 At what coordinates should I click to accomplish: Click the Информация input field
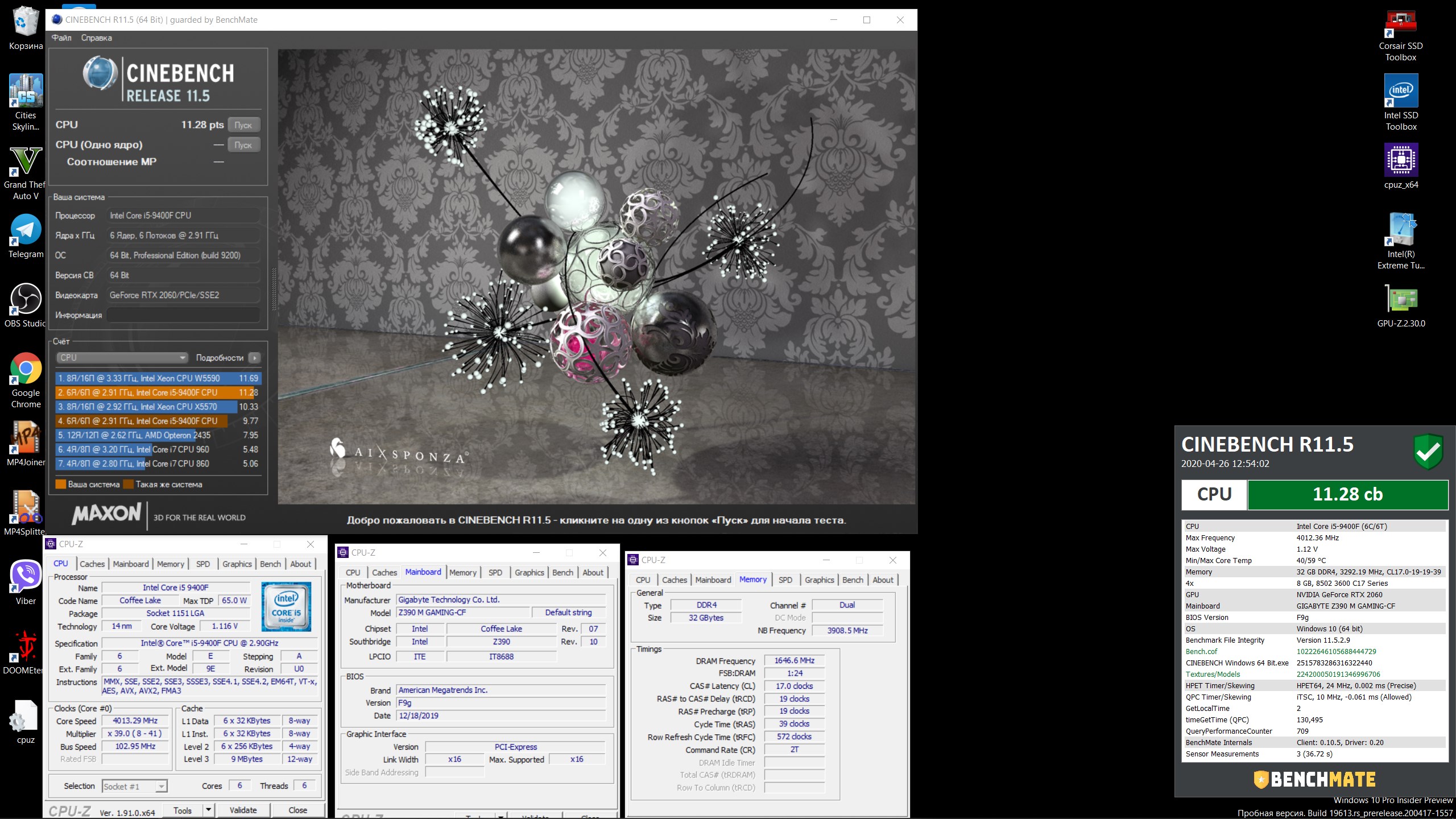click(184, 315)
